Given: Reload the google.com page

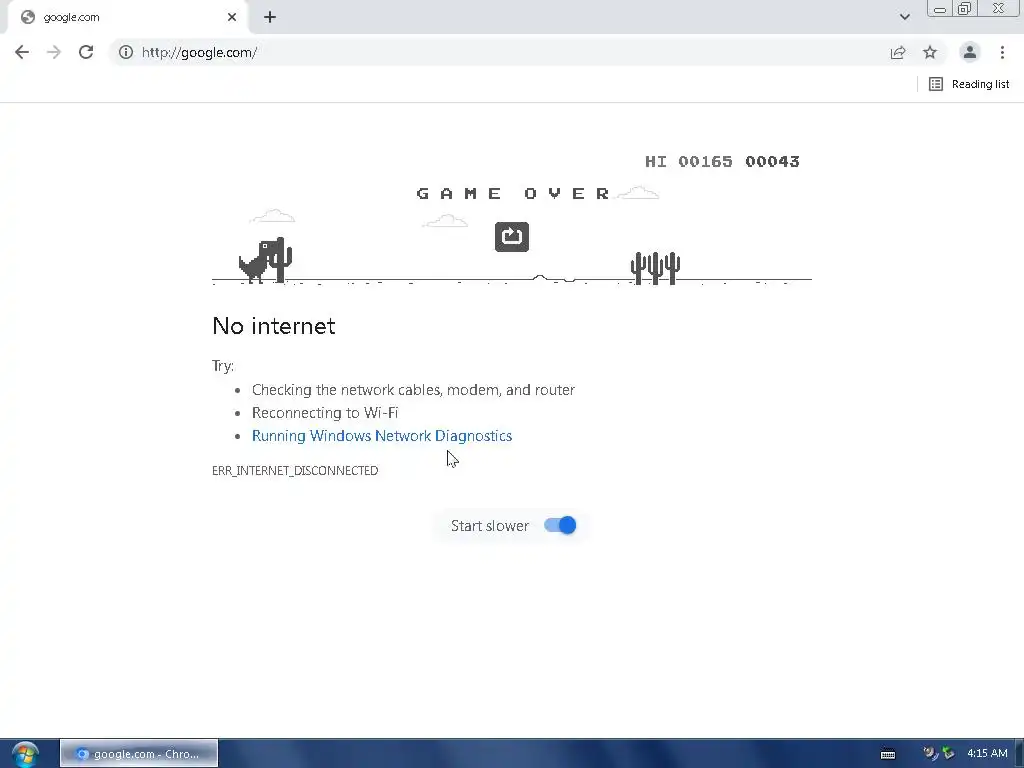Looking at the screenshot, I should [x=86, y=52].
